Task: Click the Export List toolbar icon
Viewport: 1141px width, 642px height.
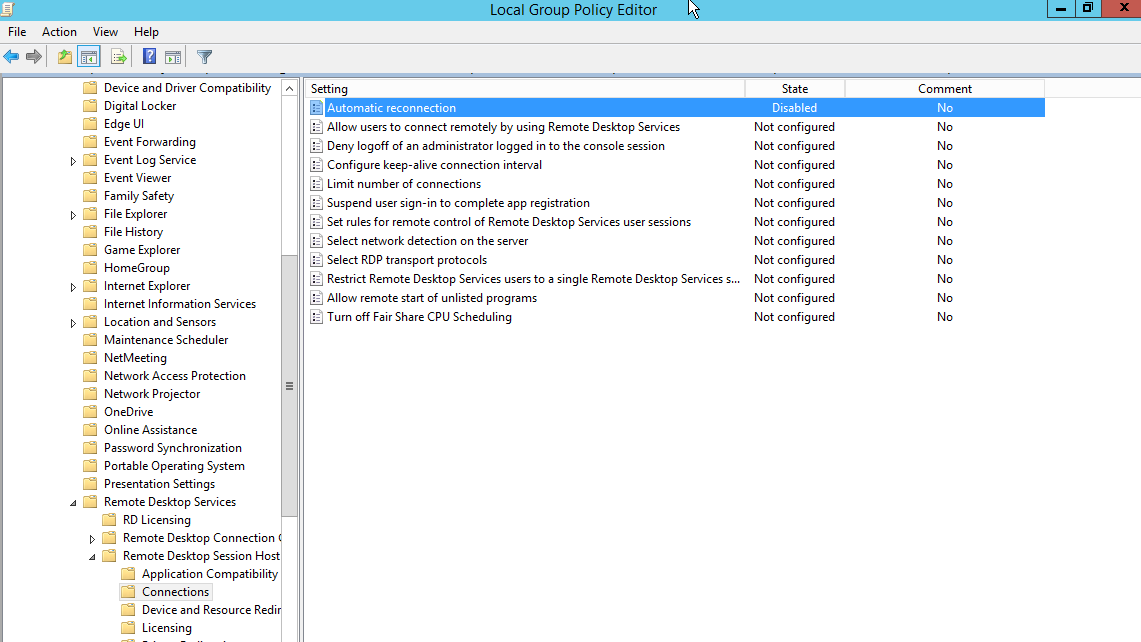Action: point(119,57)
